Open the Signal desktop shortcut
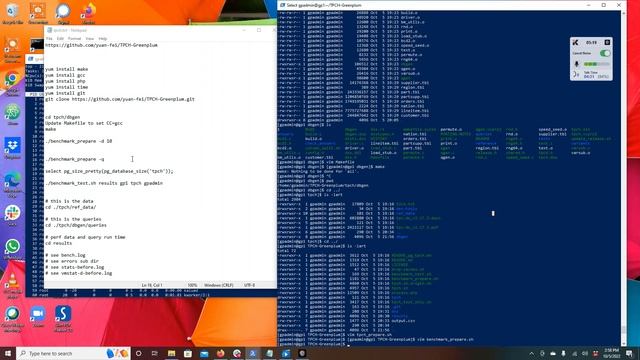The height and width of the screenshot is (360, 640). (63, 13)
